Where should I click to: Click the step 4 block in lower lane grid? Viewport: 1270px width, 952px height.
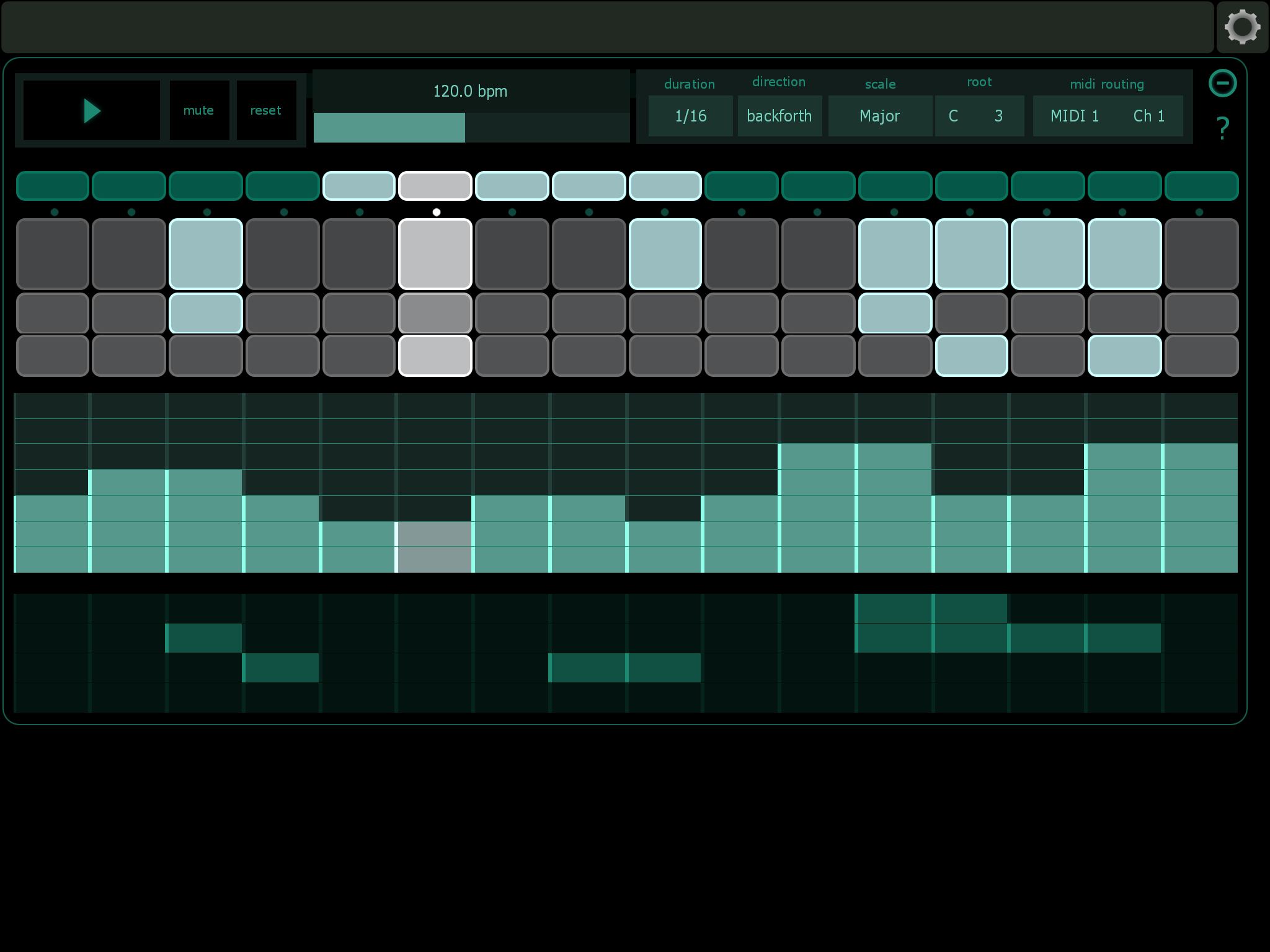[280, 668]
